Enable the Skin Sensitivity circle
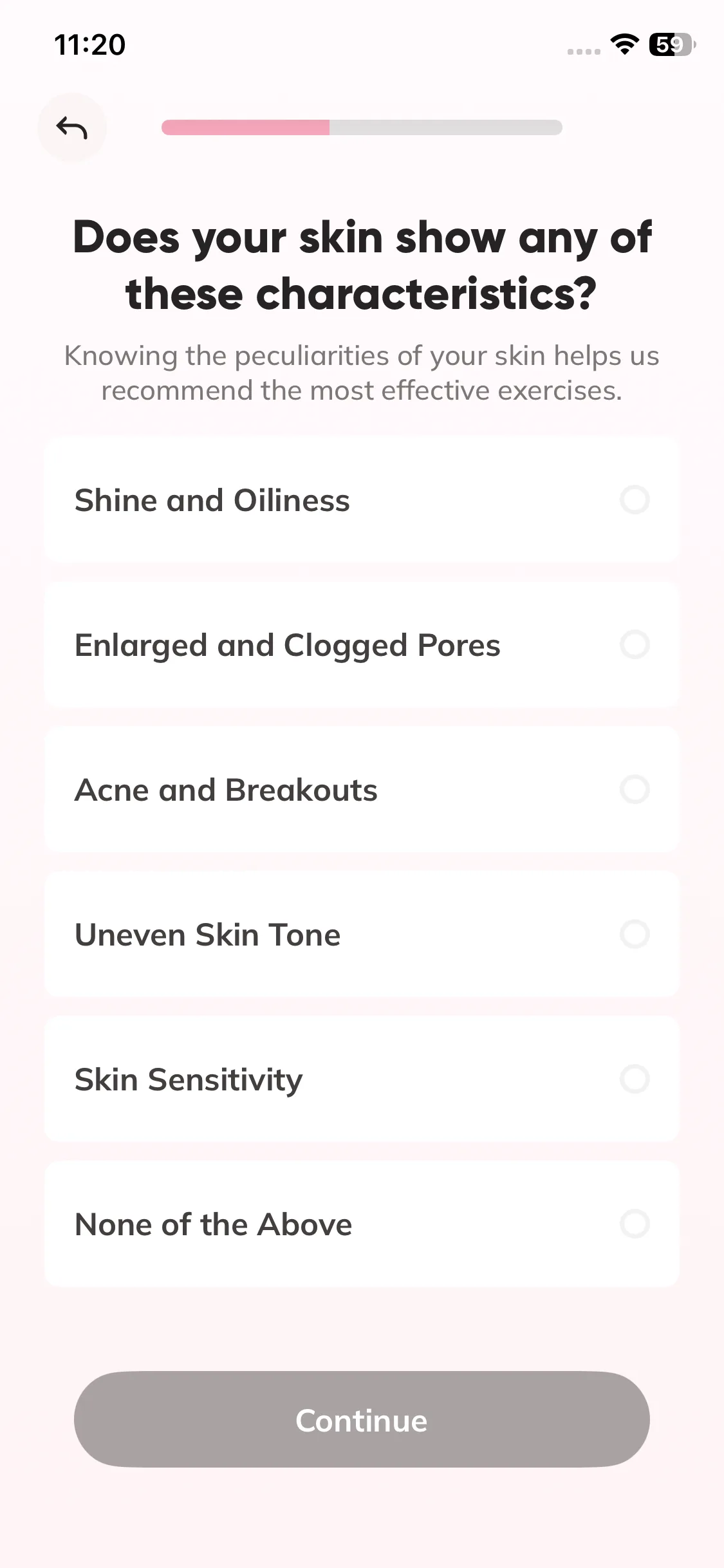The width and height of the screenshot is (724, 1568). click(x=635, y=1079)
